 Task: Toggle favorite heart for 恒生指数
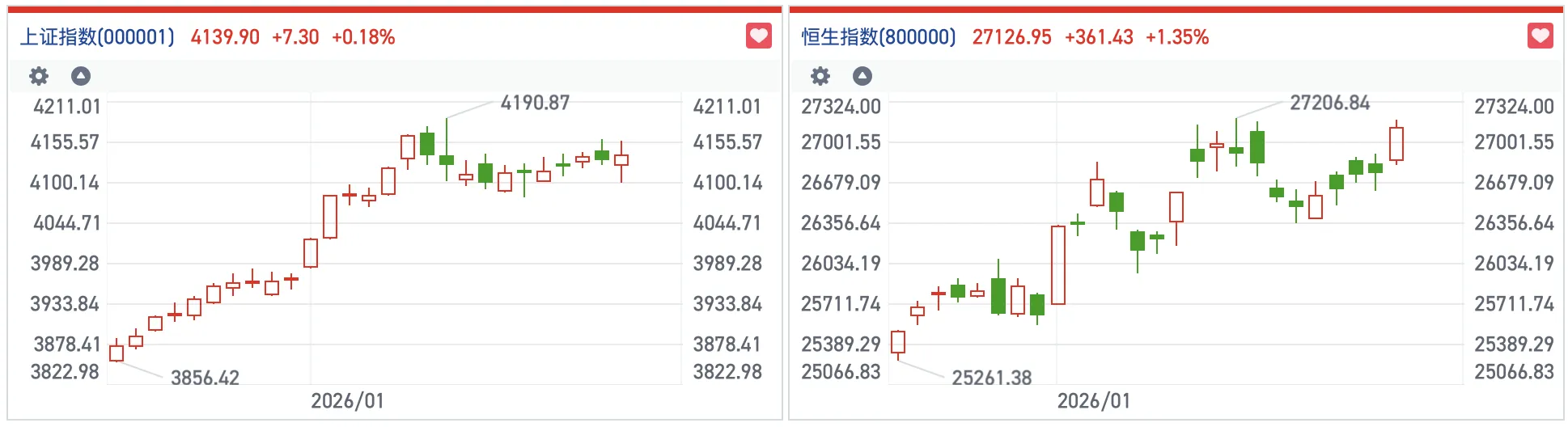1540,36
